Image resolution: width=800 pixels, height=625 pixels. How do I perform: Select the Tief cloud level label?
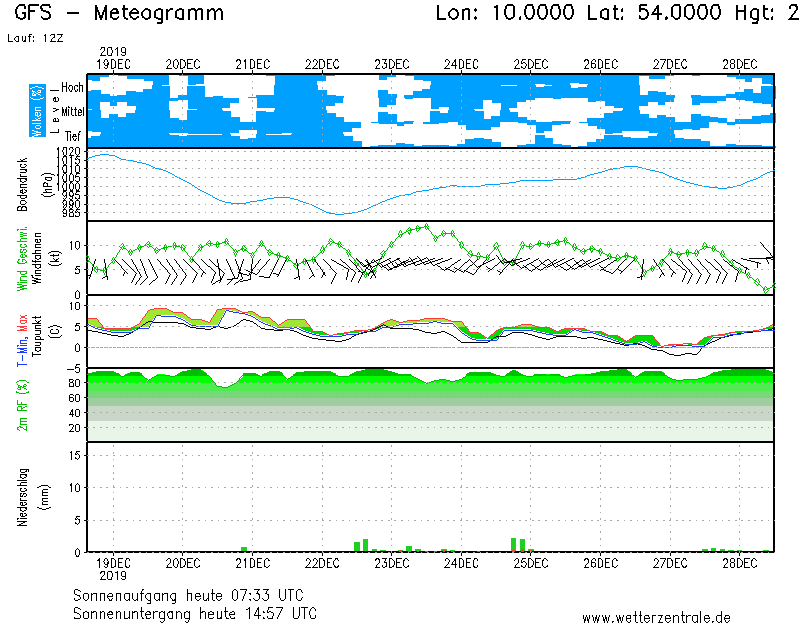pos(74,136)
